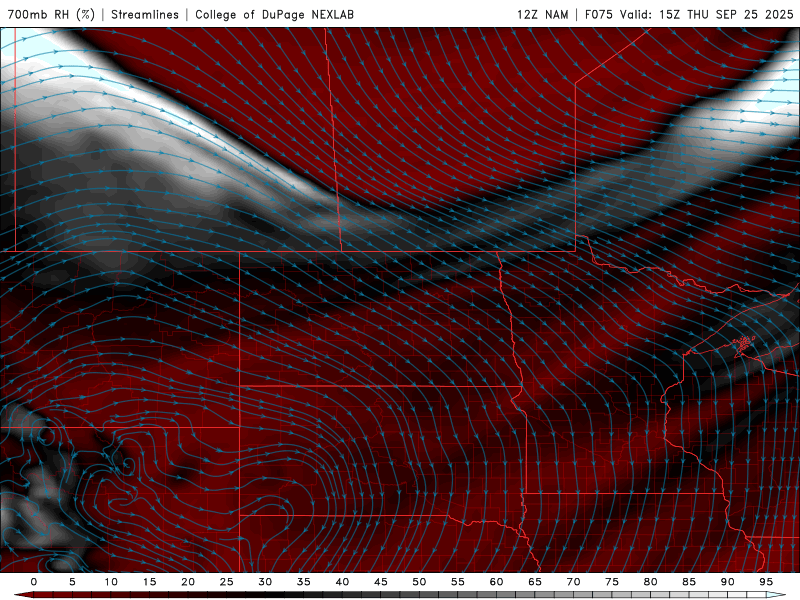
Task: Click the "F075" forecast hour text
Action: (598, 15)
